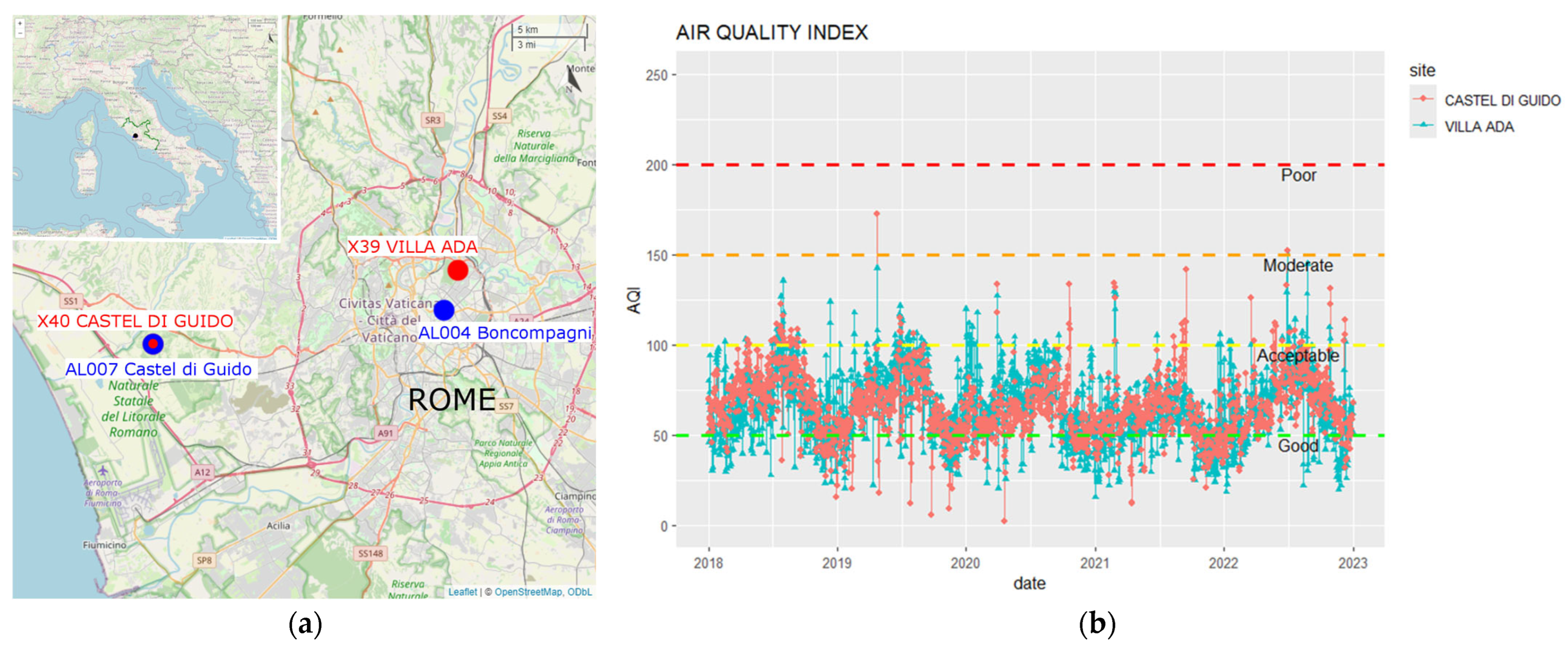Click the 2020 tick on date axis

pyautogui.click(x=966, y=563)
